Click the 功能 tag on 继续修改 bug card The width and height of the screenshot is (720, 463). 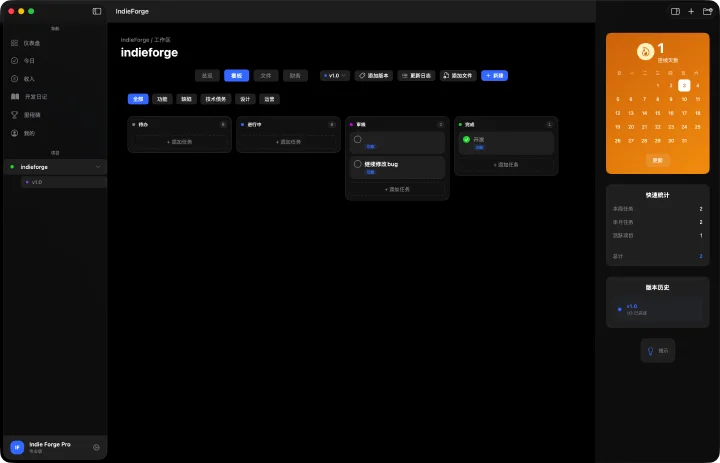(x=370, y=172)
